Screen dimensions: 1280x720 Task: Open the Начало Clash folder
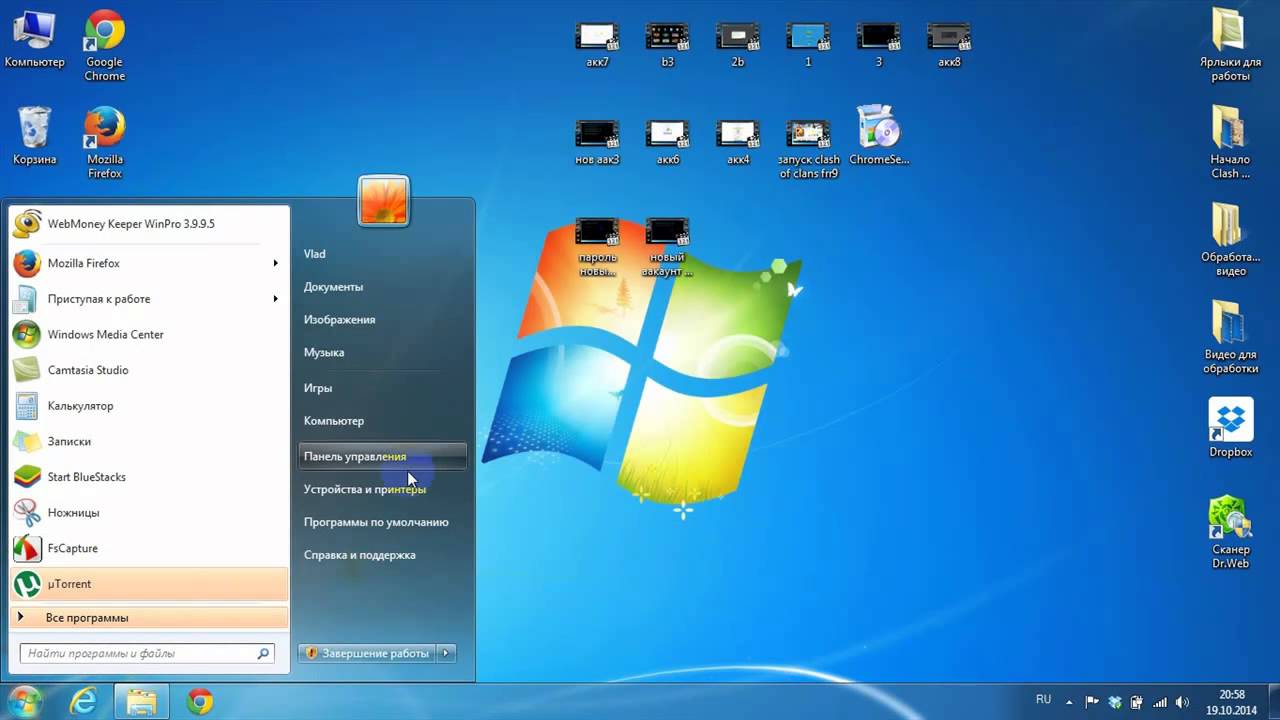coord(1230,143)
